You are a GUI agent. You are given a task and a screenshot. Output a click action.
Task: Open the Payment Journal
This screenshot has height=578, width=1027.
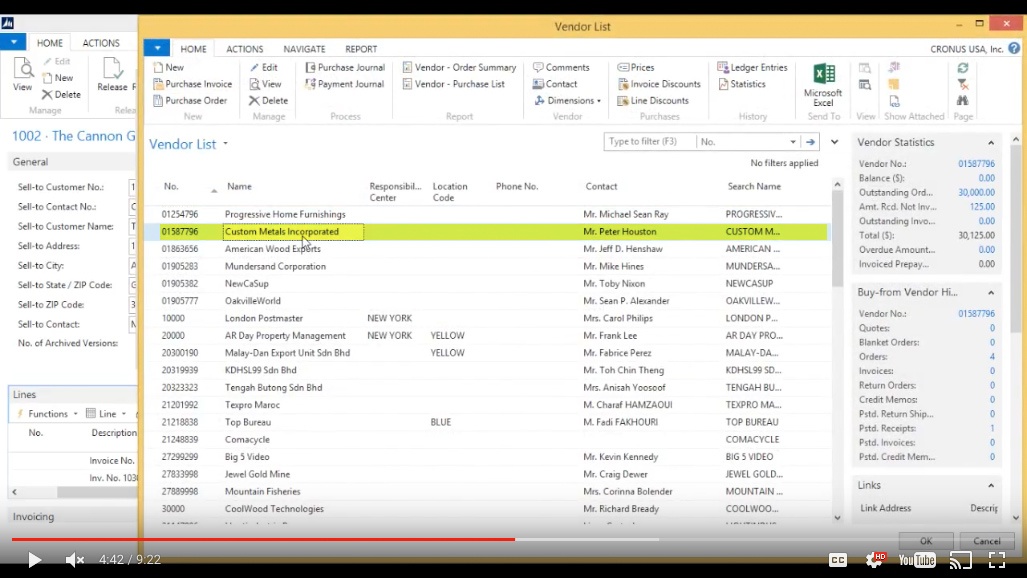(x=345, y=84)
